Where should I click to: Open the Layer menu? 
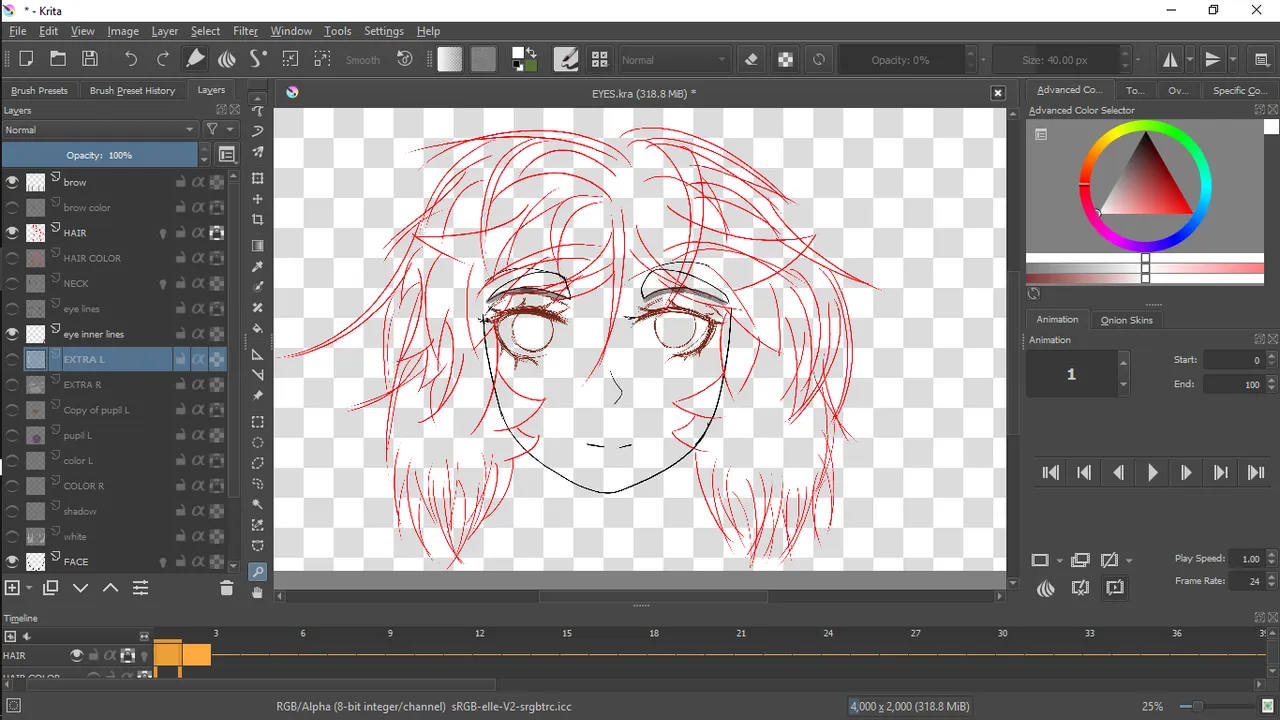(x=164, y=31)
